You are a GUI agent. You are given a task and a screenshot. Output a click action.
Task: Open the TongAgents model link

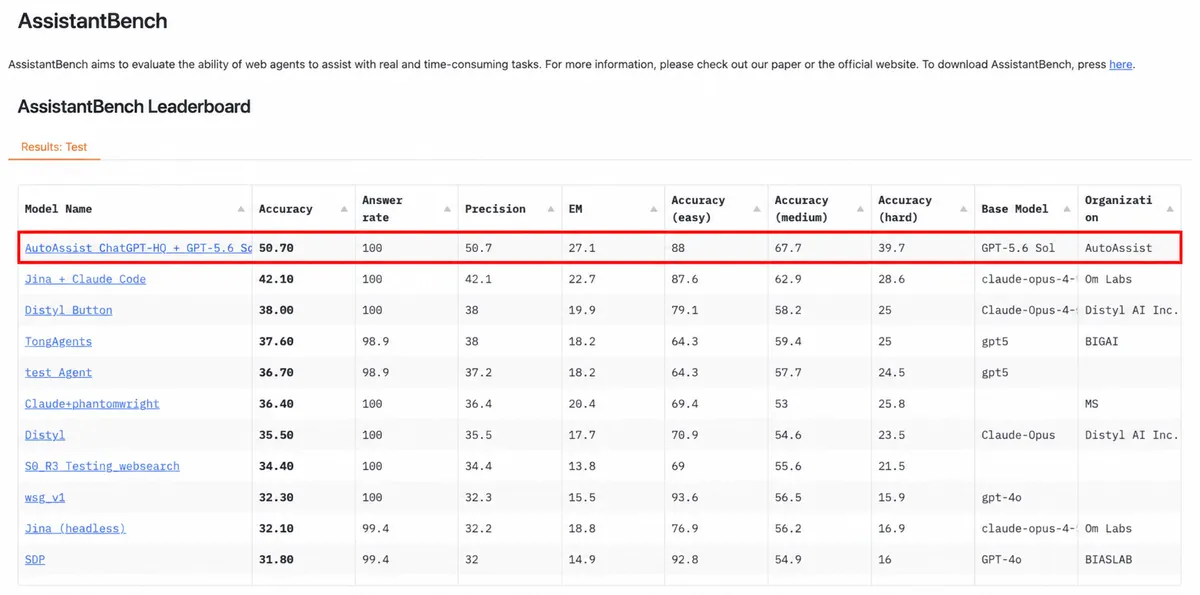click(58, 341)
